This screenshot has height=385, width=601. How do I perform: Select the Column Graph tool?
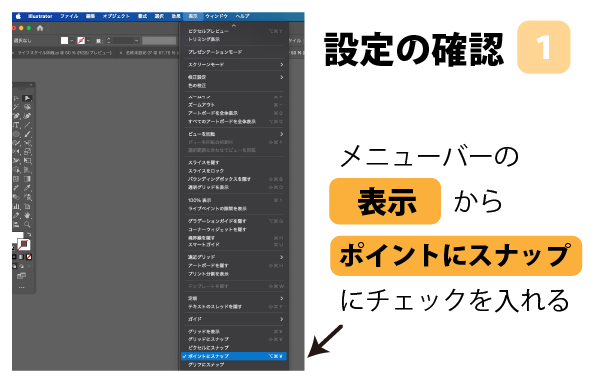coord(16,207)
